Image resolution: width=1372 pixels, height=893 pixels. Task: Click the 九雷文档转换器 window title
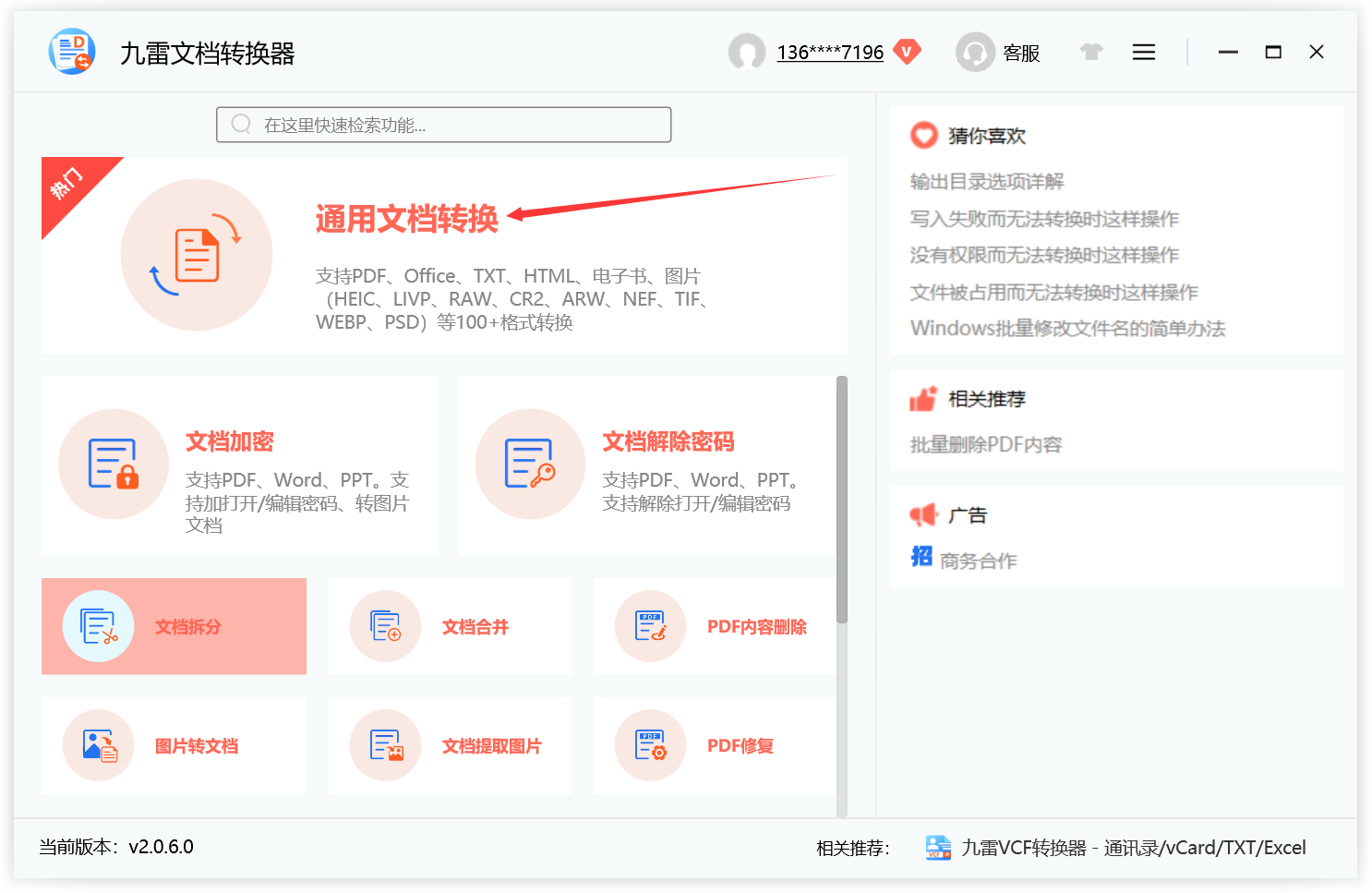207,54
